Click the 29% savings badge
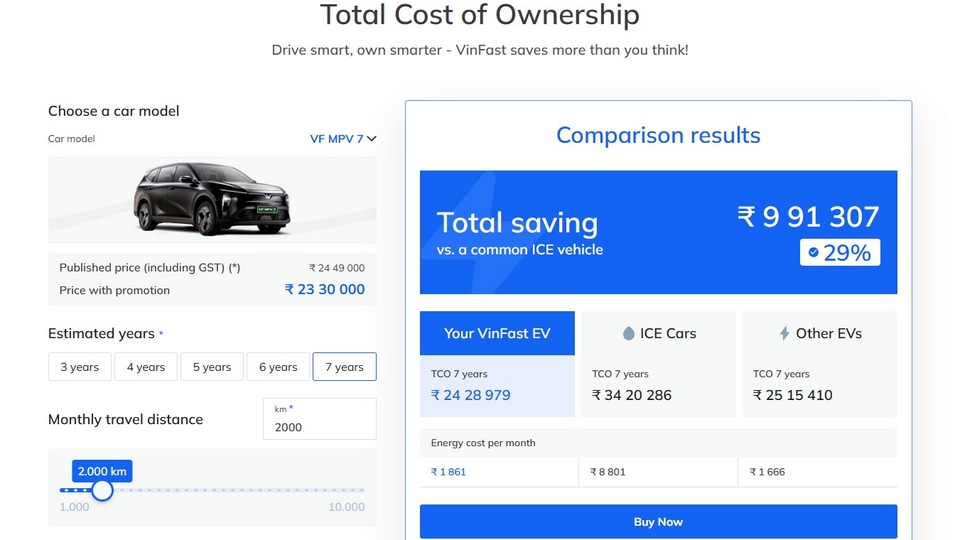Screen dimensions: 960x540 [x=840, y=252]
